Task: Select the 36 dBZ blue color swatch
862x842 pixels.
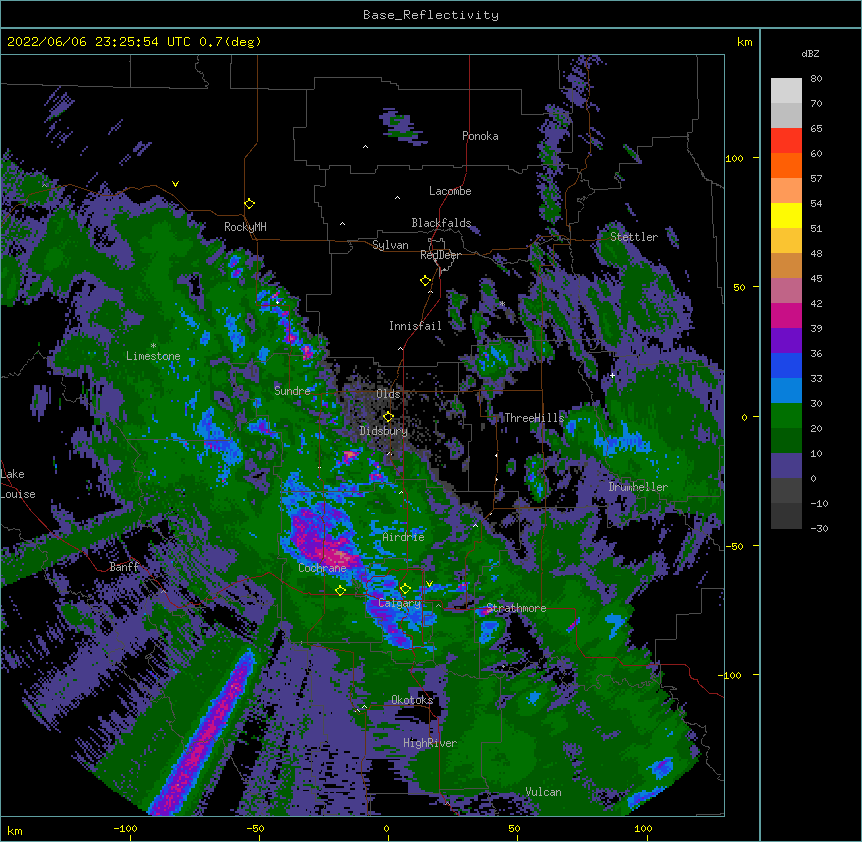Action: tap(786, 365)
